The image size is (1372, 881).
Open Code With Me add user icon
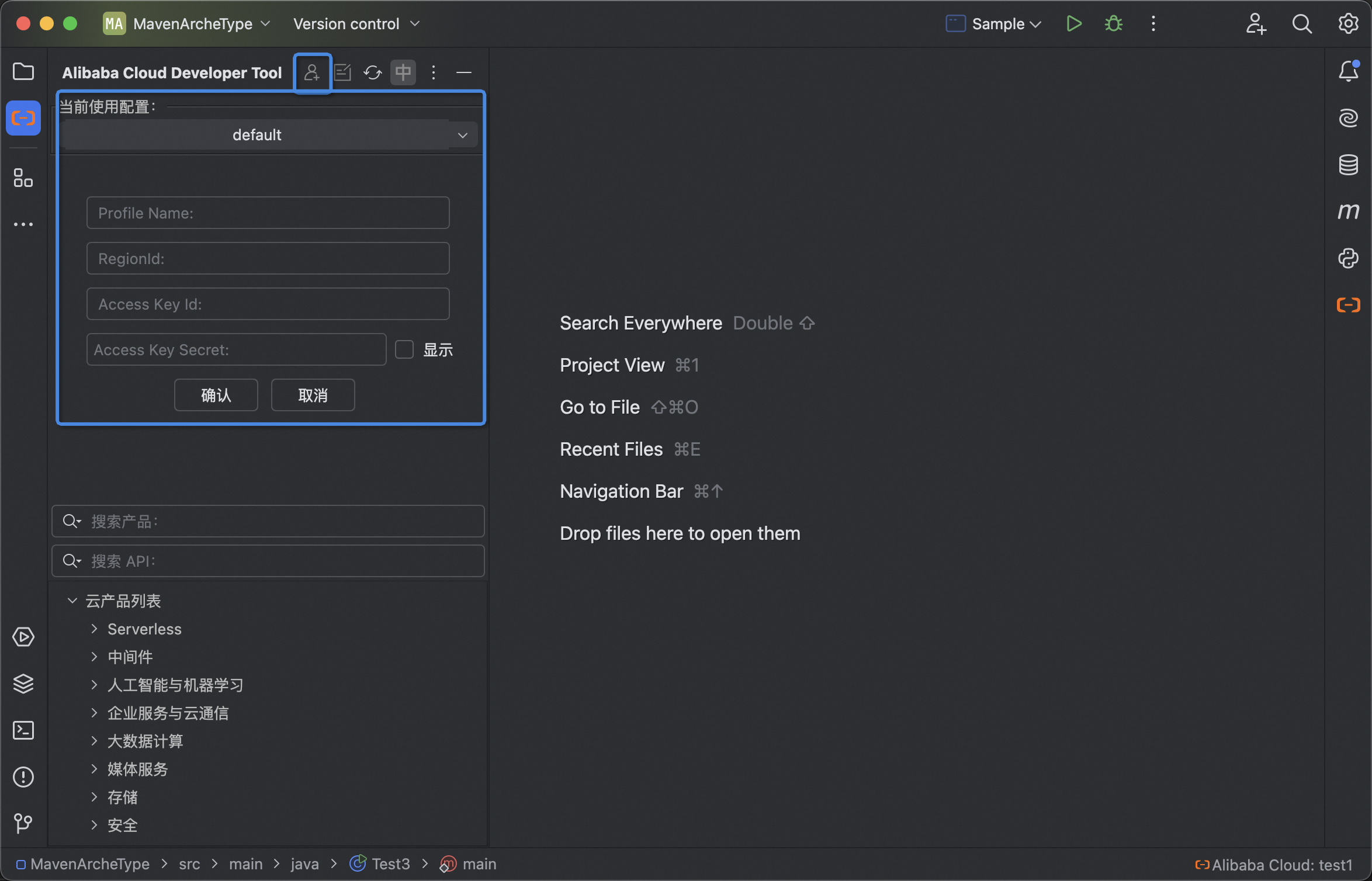click(1255, 23)
